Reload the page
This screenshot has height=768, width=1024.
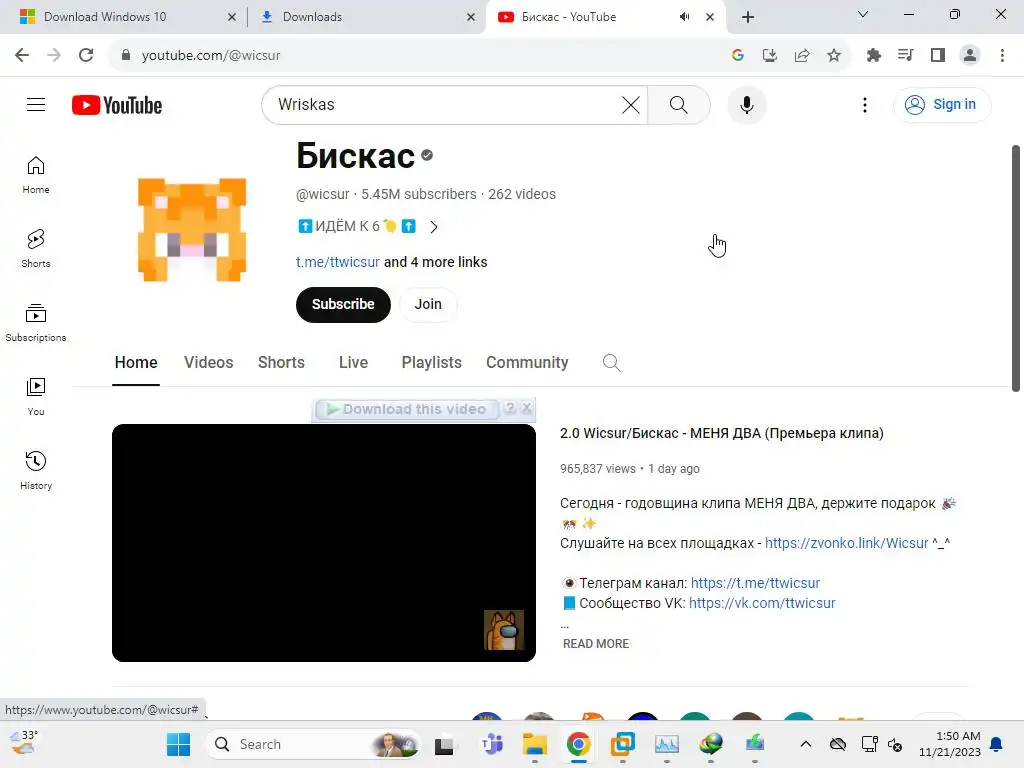(x=86, y=55)
